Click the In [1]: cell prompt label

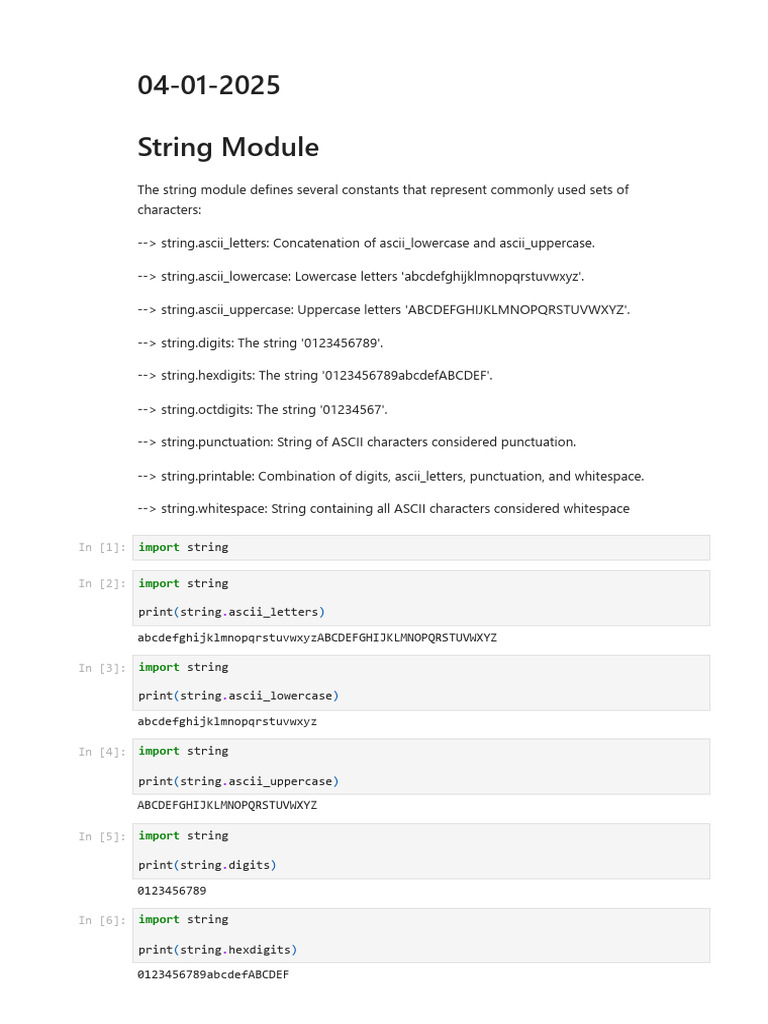pos(103,547)
